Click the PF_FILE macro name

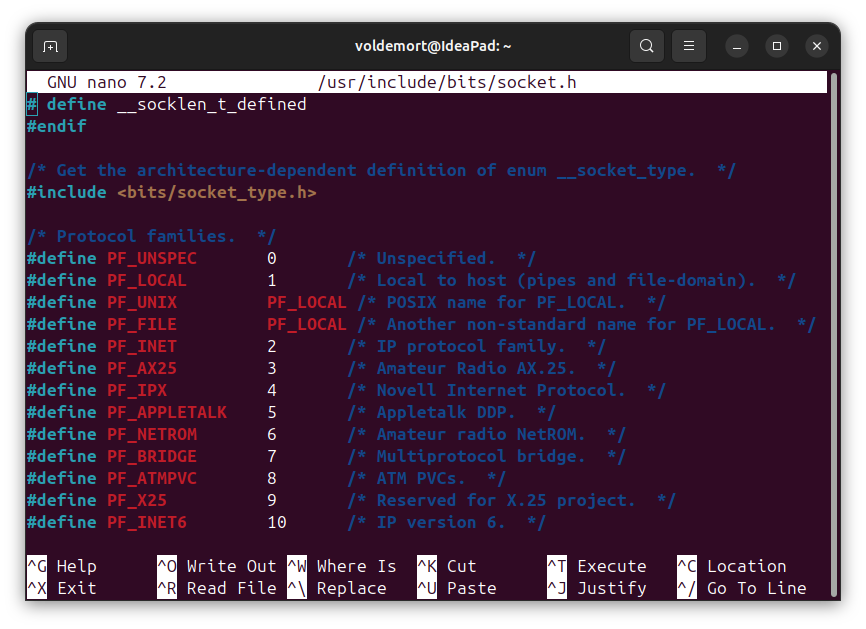coord(142,325)
